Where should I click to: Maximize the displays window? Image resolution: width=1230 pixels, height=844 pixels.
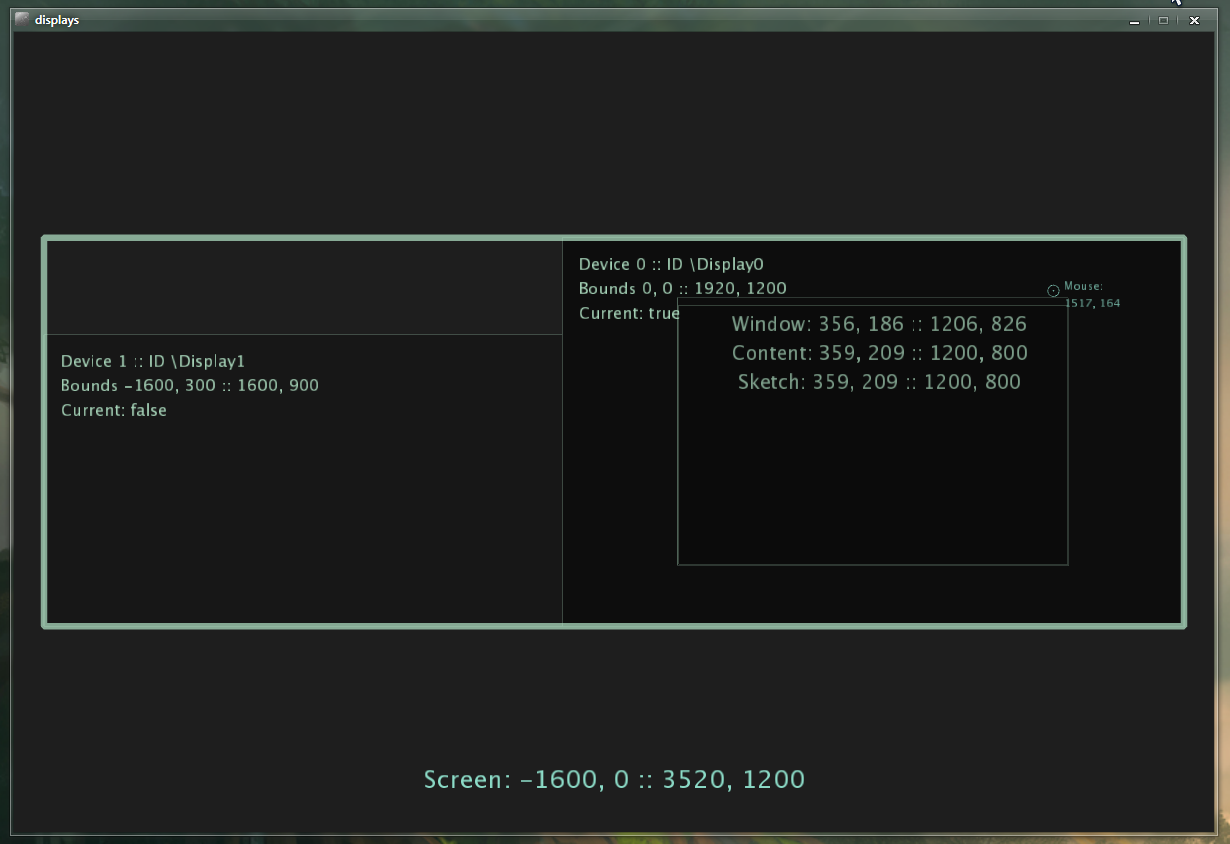click(x=1164, y=20)
